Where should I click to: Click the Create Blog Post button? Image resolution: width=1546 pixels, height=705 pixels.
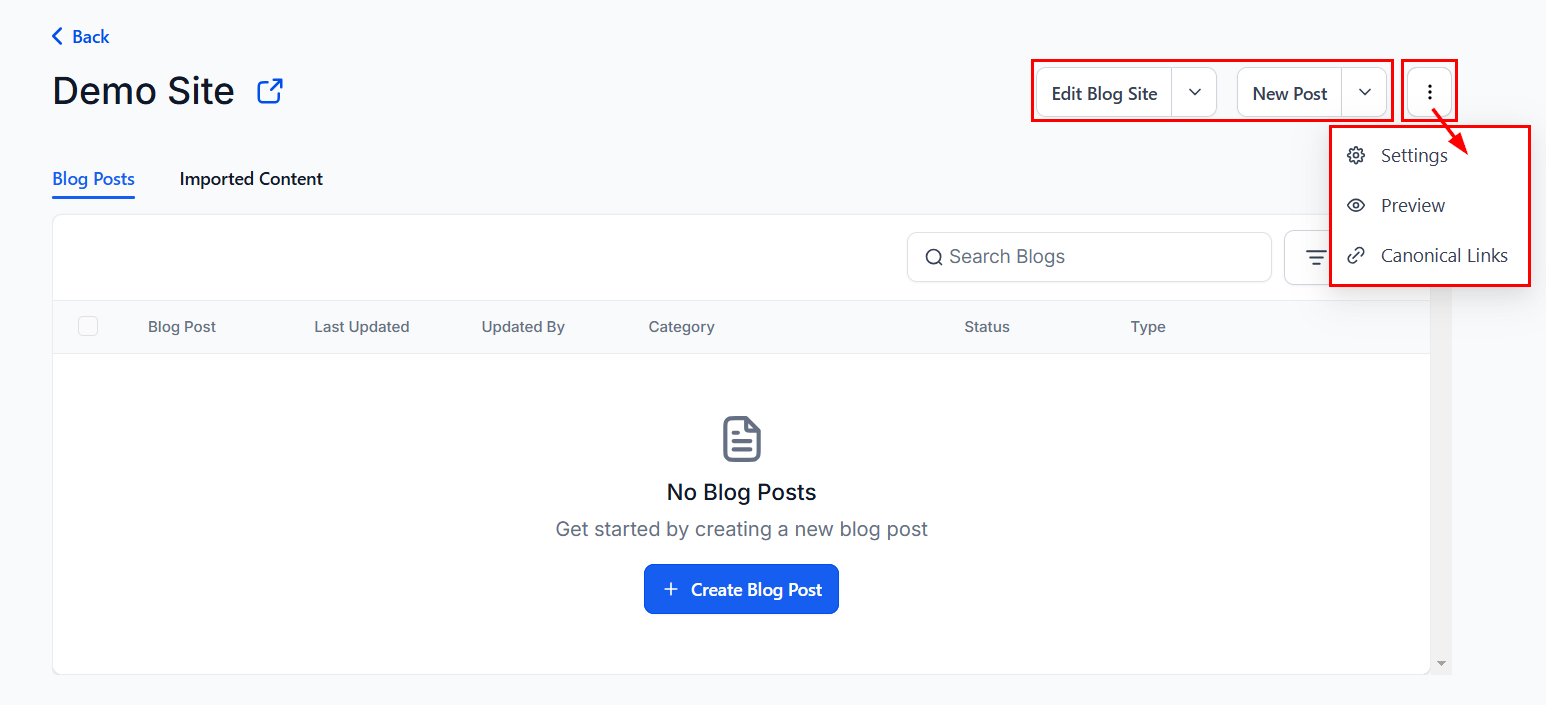tap(741, 589)
